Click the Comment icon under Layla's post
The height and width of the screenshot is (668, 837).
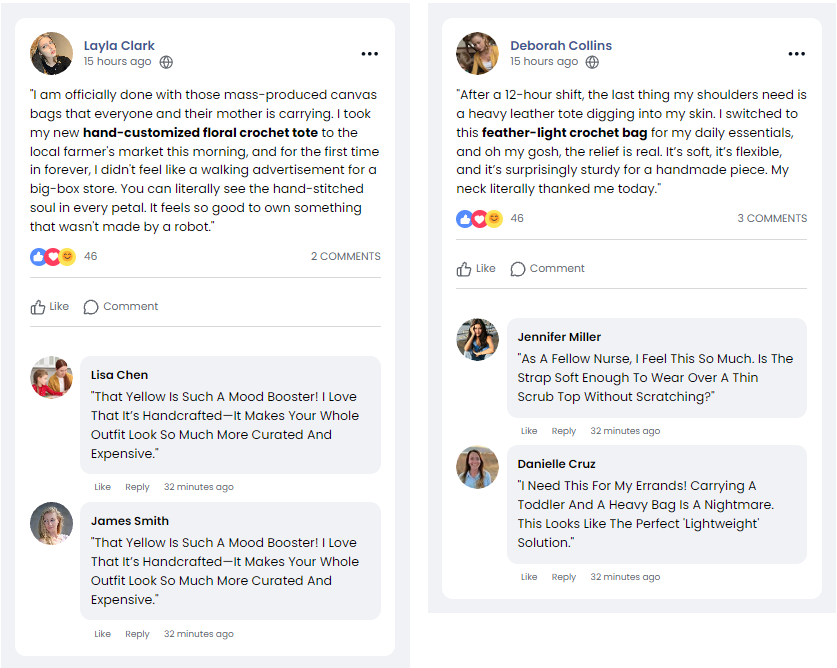(x=91, y=307)
